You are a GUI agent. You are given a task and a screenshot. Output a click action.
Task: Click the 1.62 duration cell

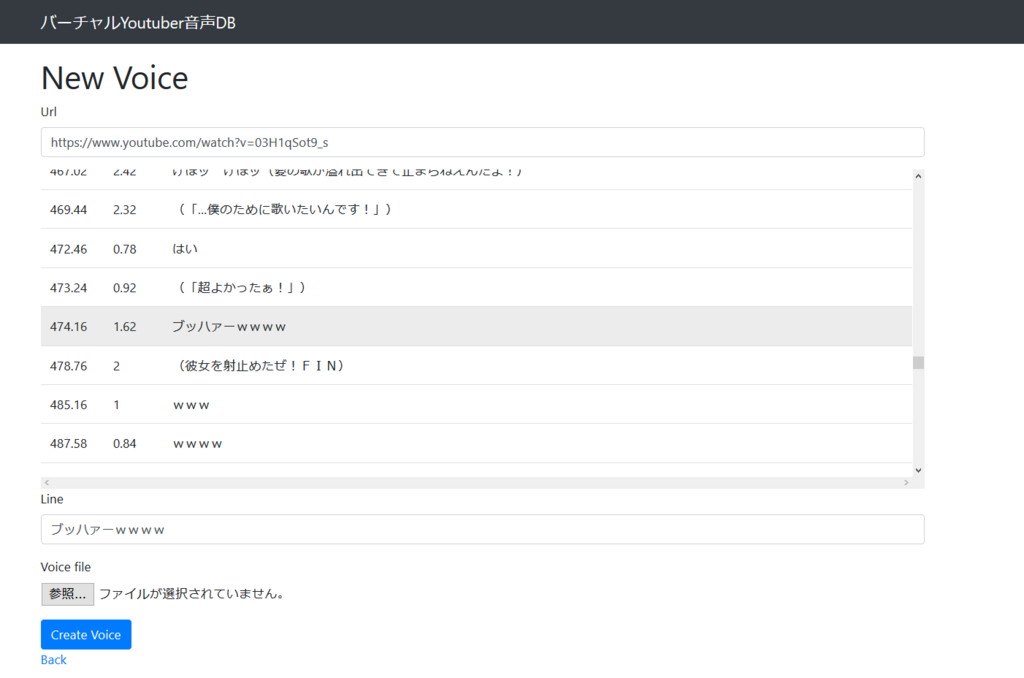pyautogui.click(x=125, y=327)
